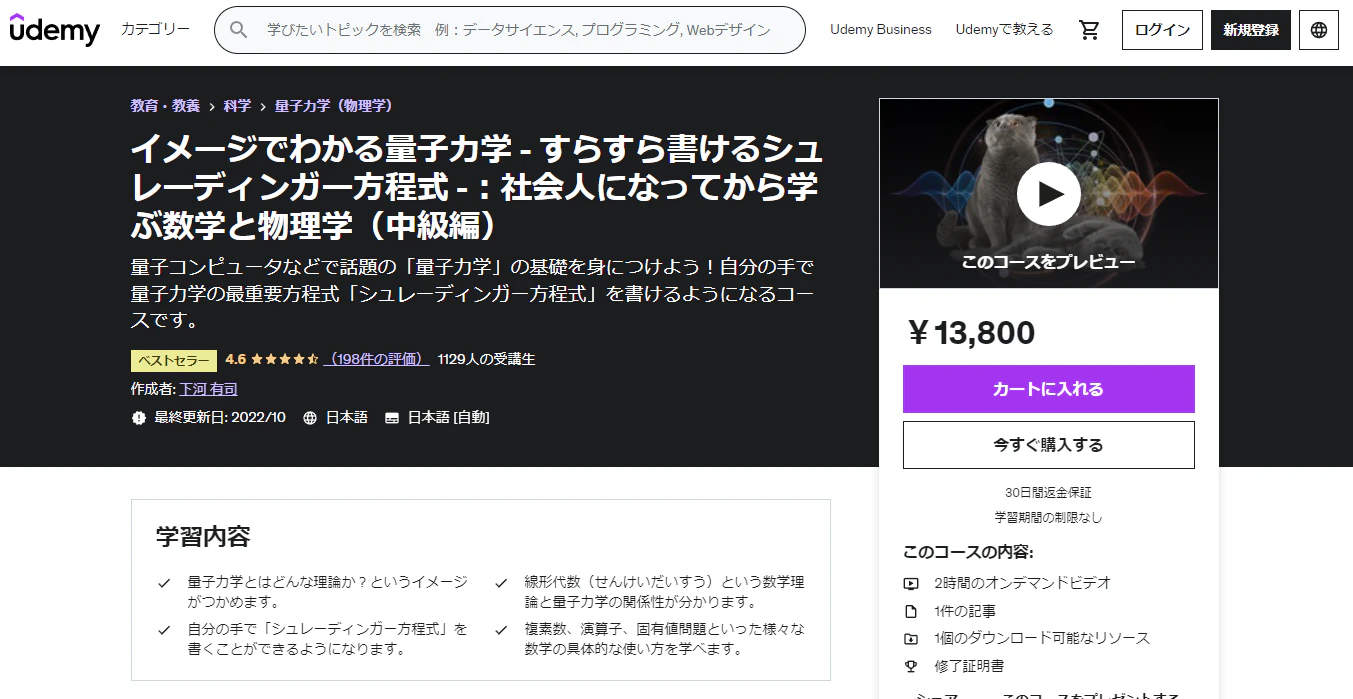Focus the course search field
Screen dimensions: 1353x699
(x=510, y=30)
